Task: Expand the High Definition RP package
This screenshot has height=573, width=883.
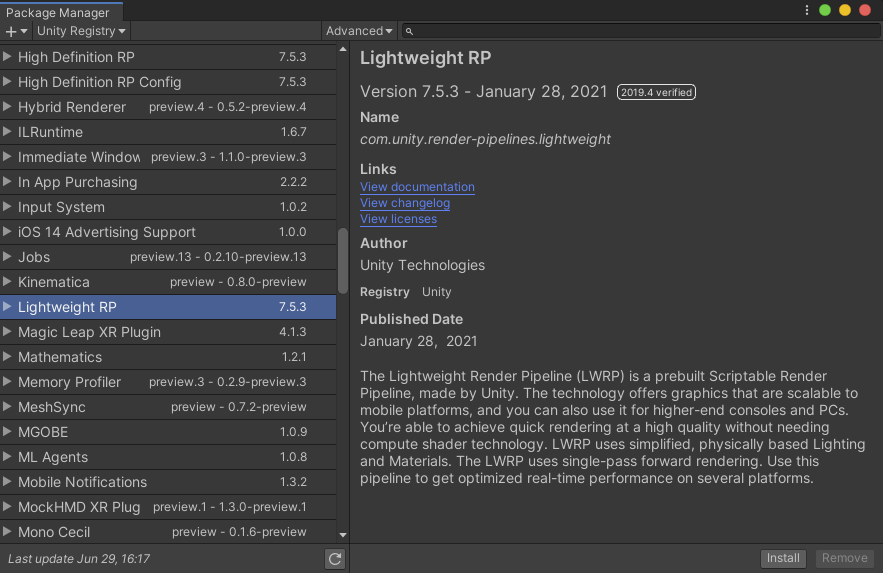Action: tap(8, 57)
